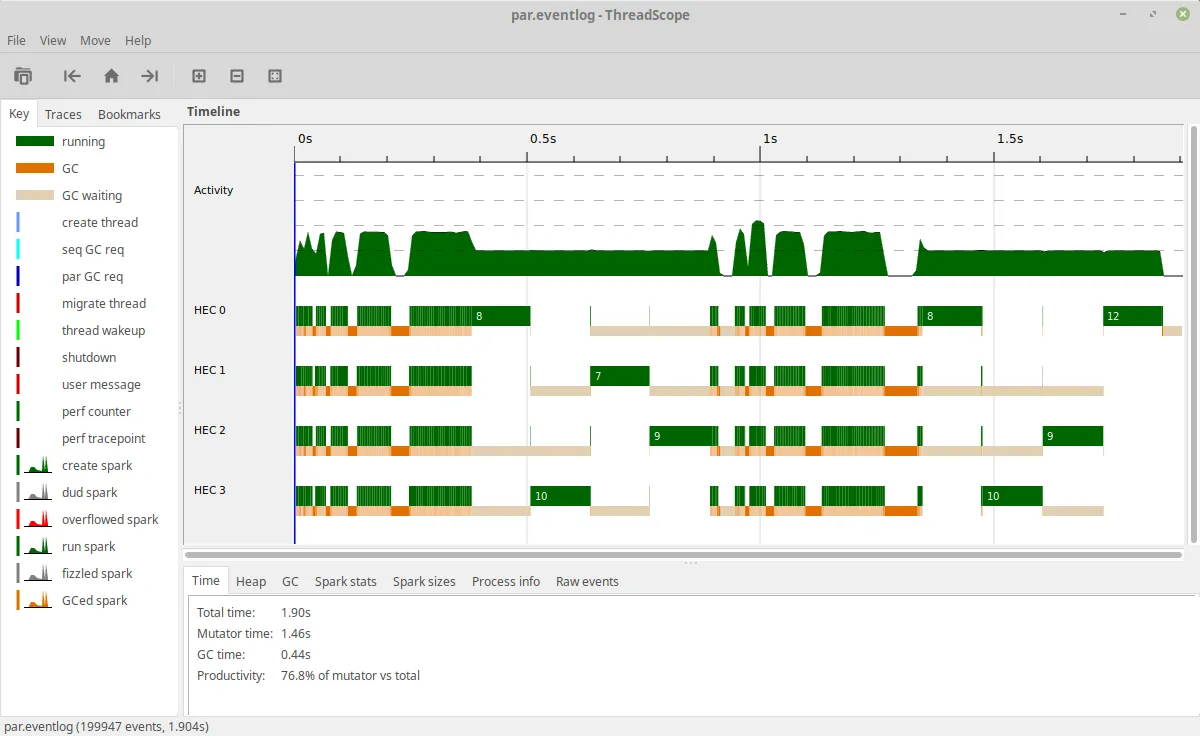Open the Help menu

coord(138,40)
